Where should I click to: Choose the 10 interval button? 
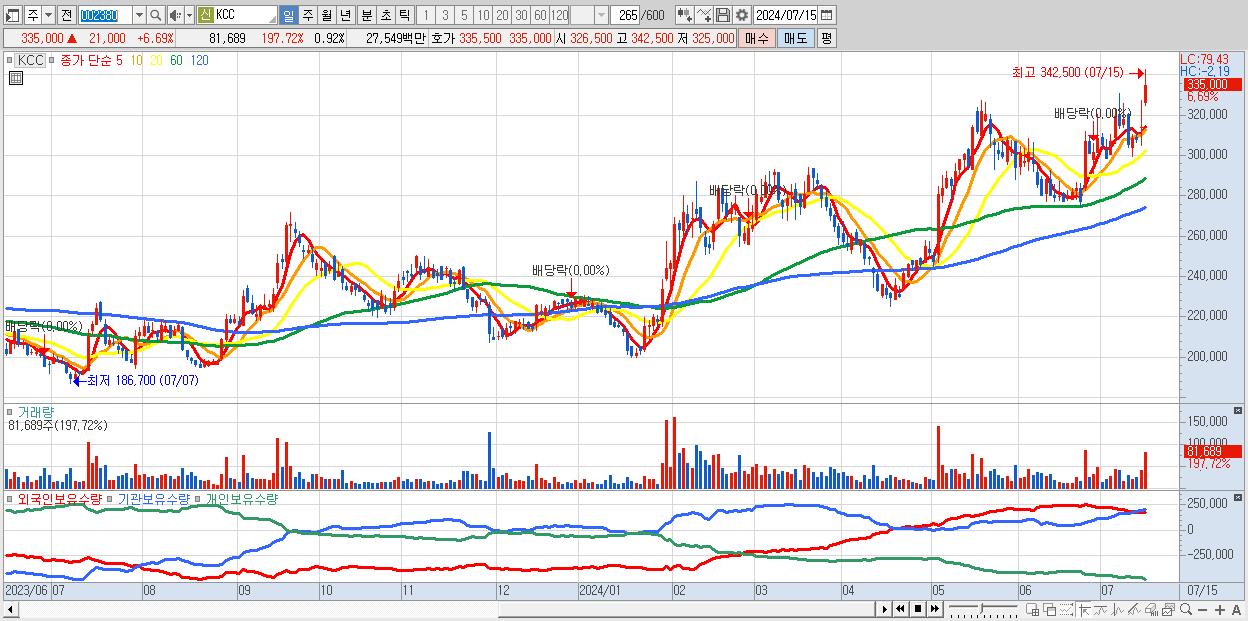(483, 15)
